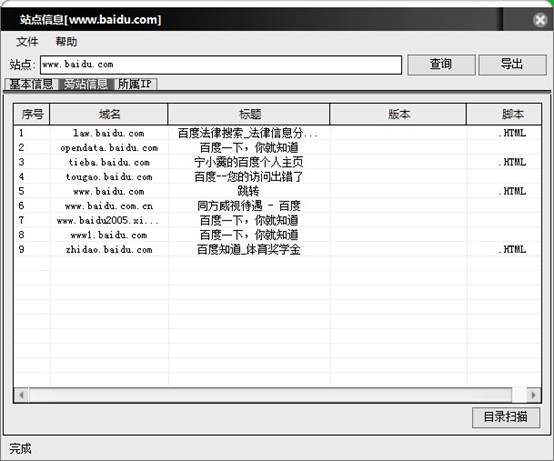Click the horizontal scrollbar right arrow
This screenshot has width=554, height=461.
pos(534,395)
